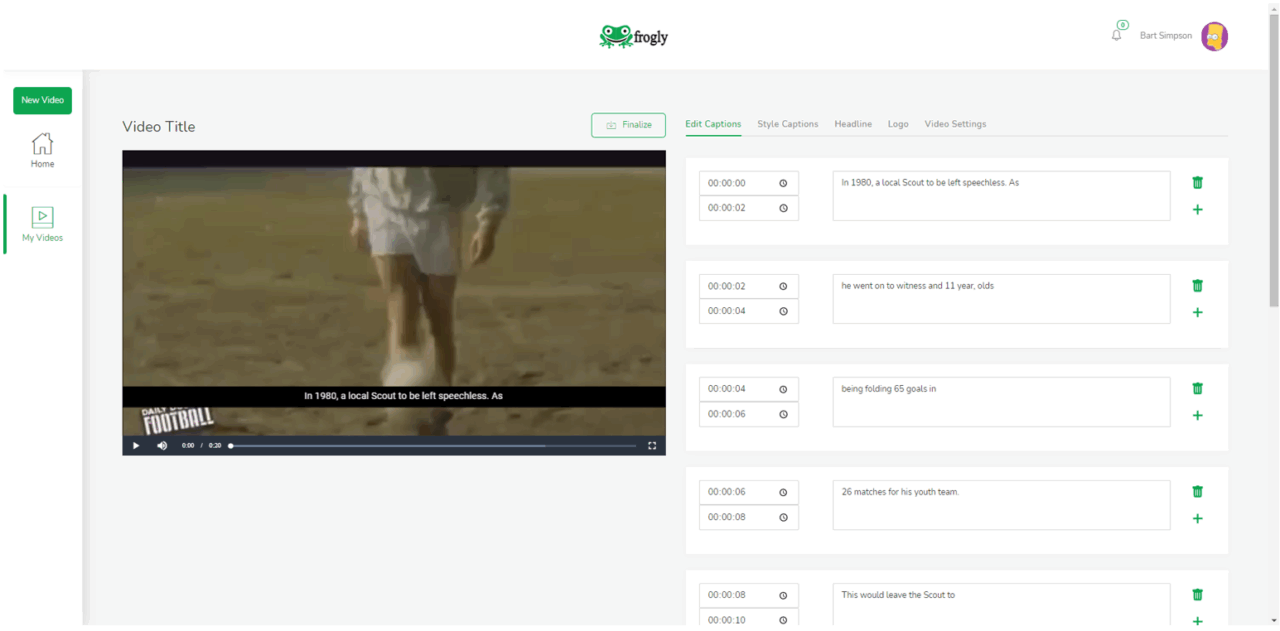The height and width of the screenshot is (631, 1280).
Task: Mute the video with the volume icon
Action: 162,446
